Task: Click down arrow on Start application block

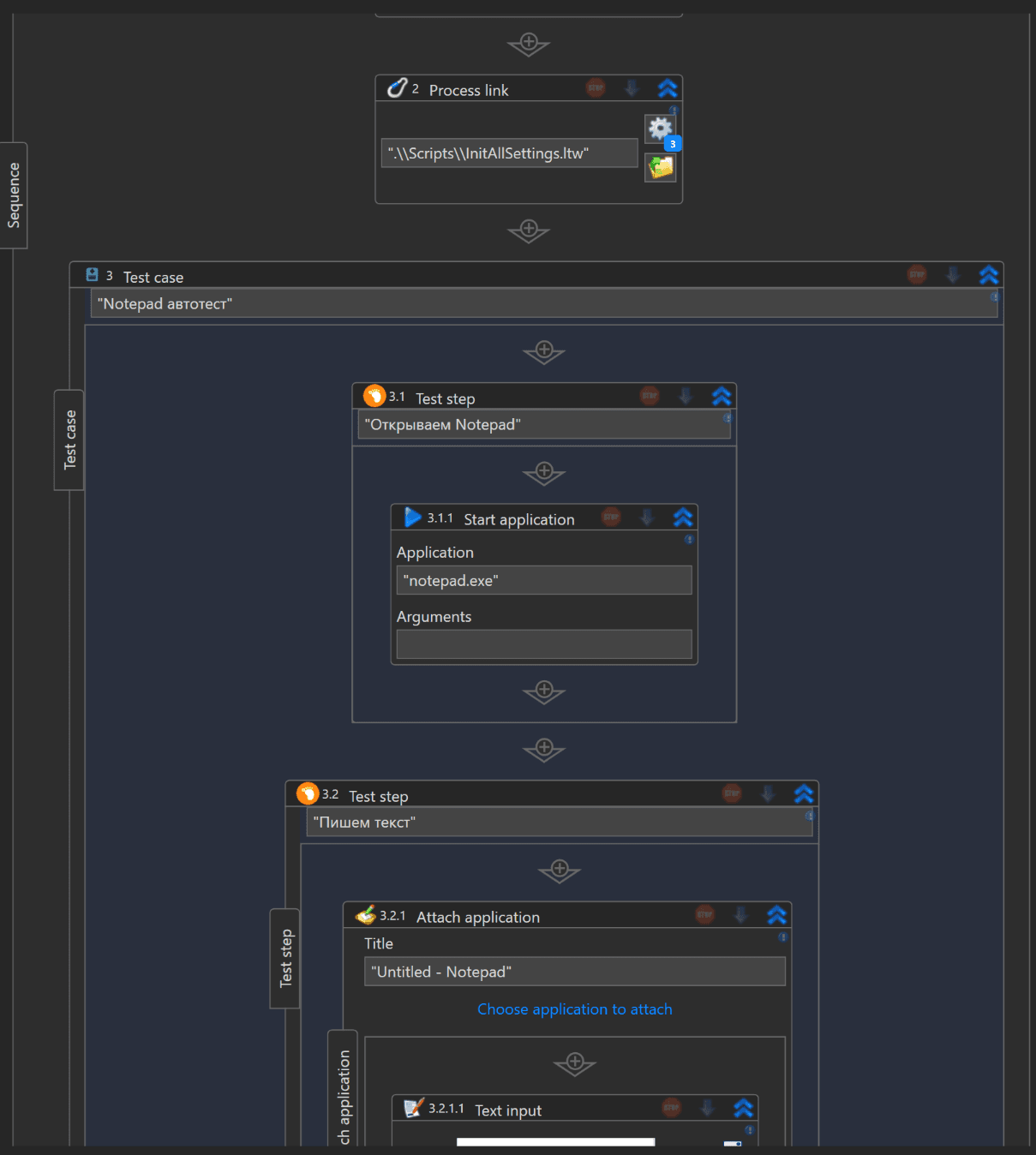Action: [x=647, y=518]
